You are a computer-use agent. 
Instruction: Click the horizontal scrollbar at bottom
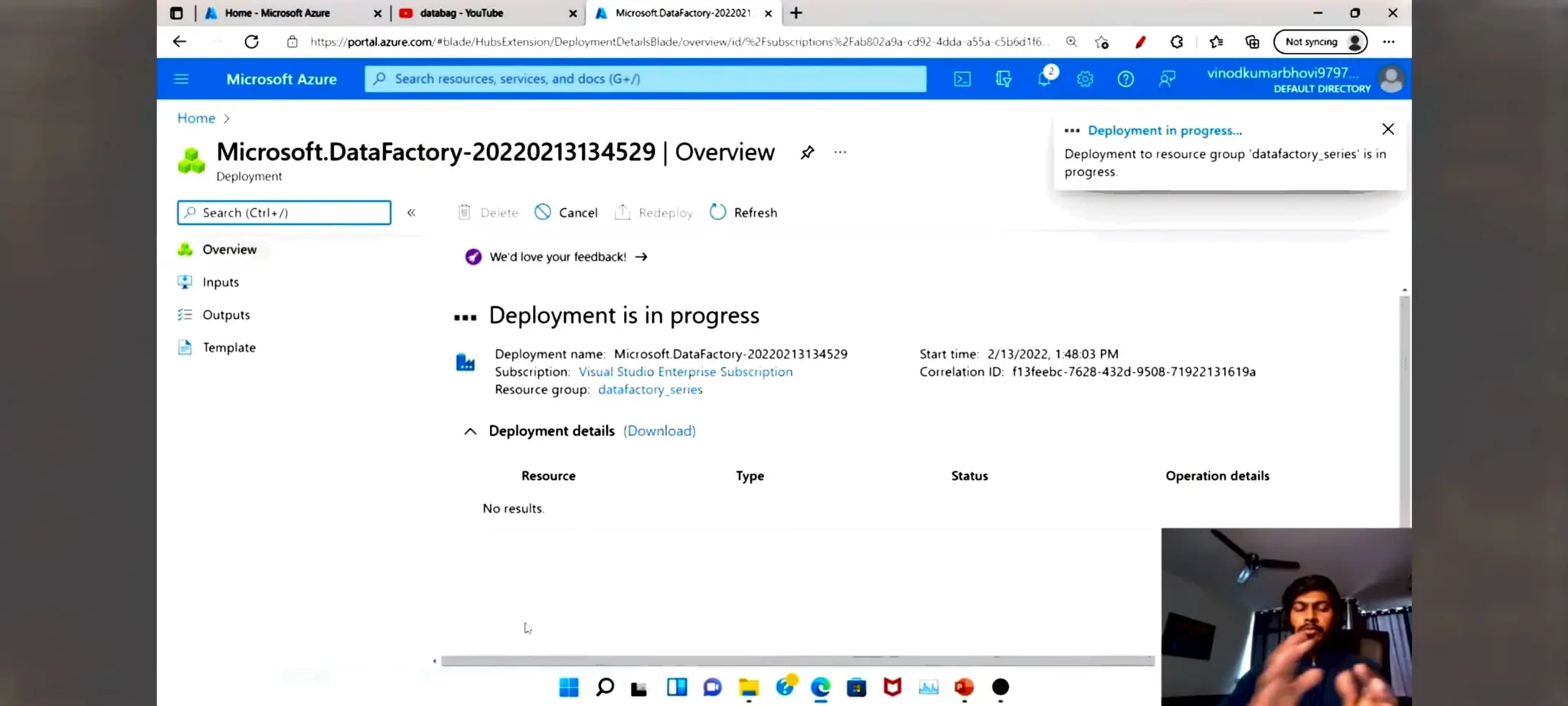tap(797, 661)
